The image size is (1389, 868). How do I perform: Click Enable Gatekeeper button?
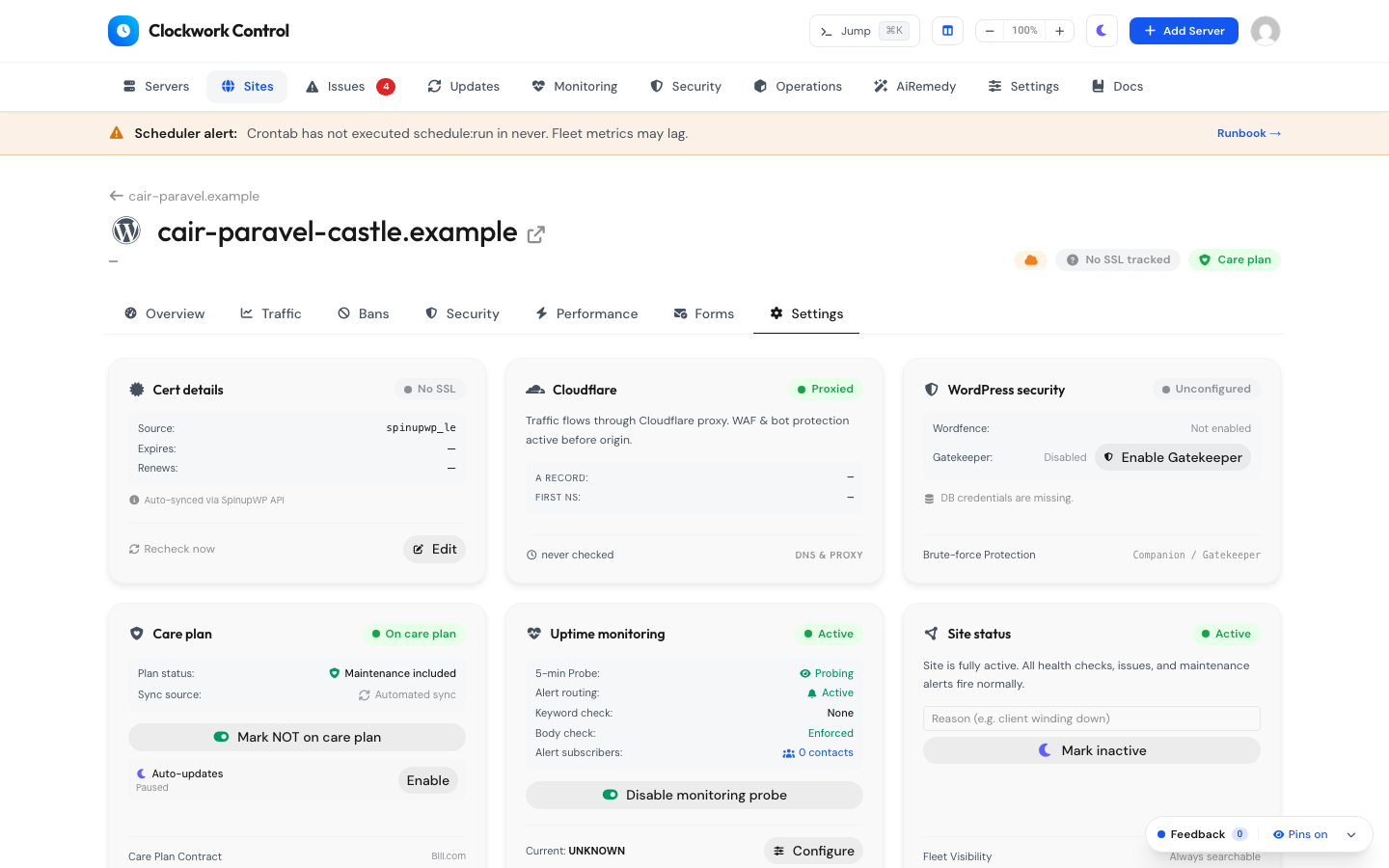[x=1173, y=457]
